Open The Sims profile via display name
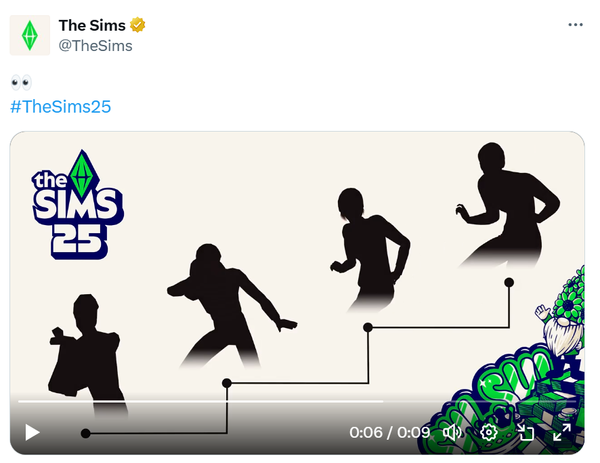The width and height of the screenshot is (600, 463). 92,25
